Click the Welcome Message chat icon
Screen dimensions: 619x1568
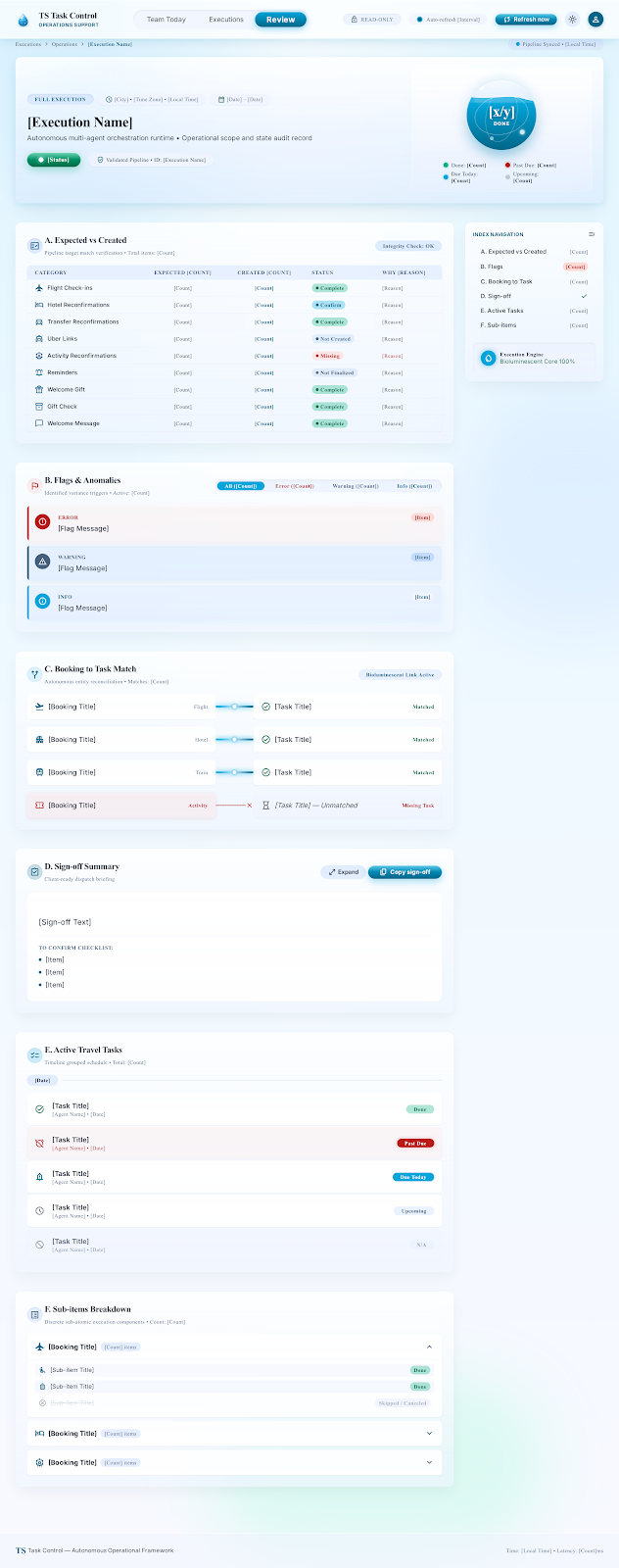click(x=39, y=423)
